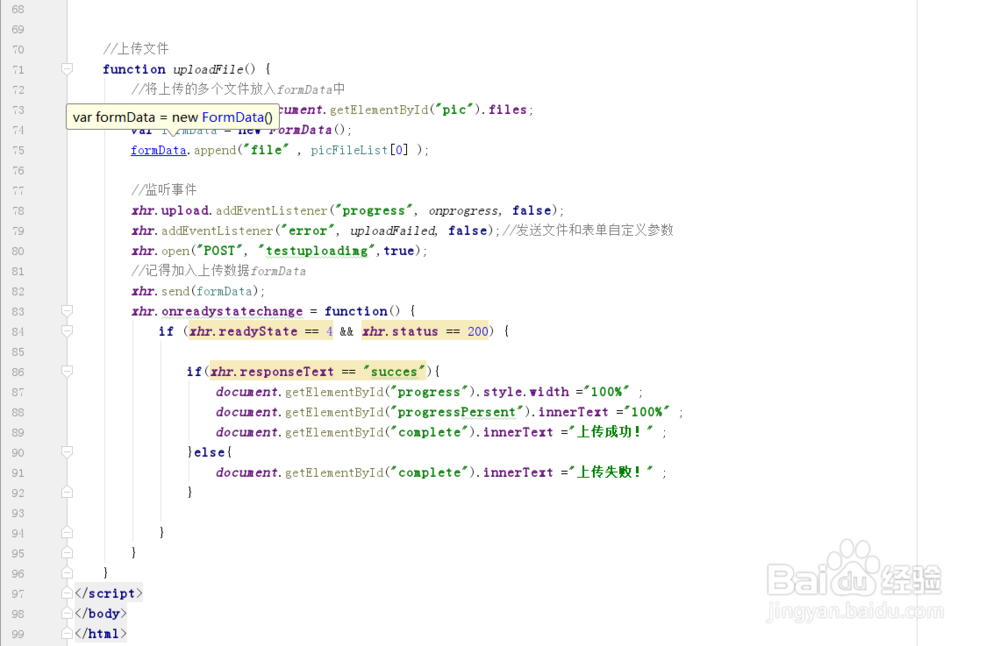1000x646 pixels.
Task: Click the highlighted xhr.readyState == 4 expression
Action: point(260,331)
